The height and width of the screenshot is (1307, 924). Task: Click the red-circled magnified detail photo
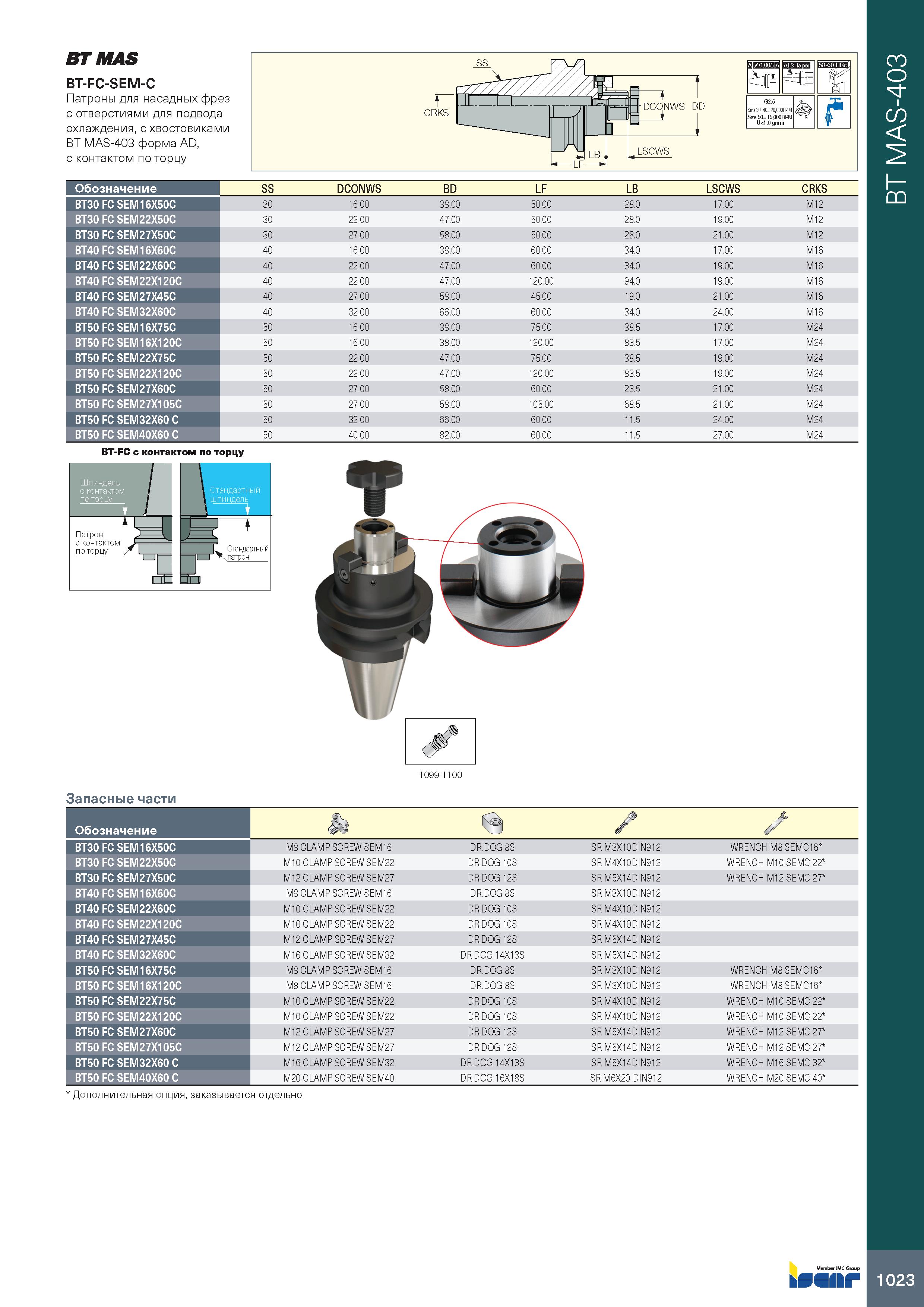point(512,574)
